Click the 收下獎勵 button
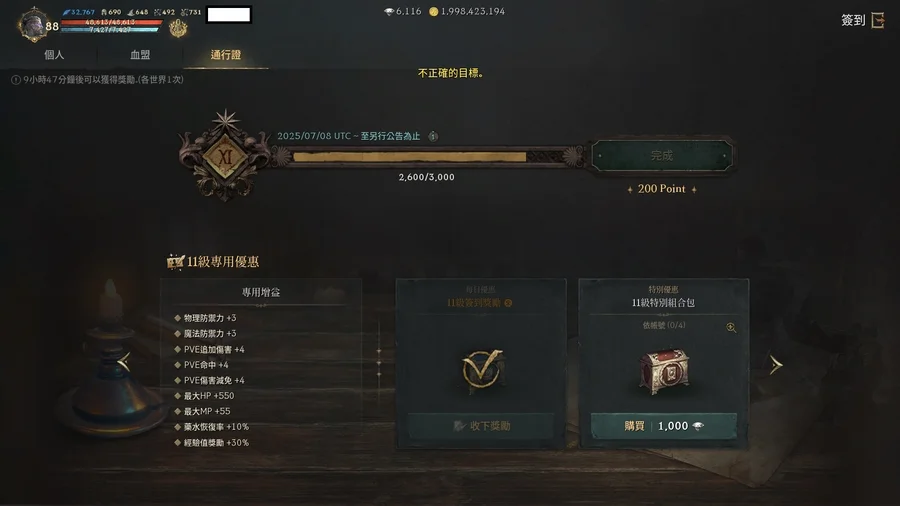This screenshot has width=900, height=506. (481, 426)
